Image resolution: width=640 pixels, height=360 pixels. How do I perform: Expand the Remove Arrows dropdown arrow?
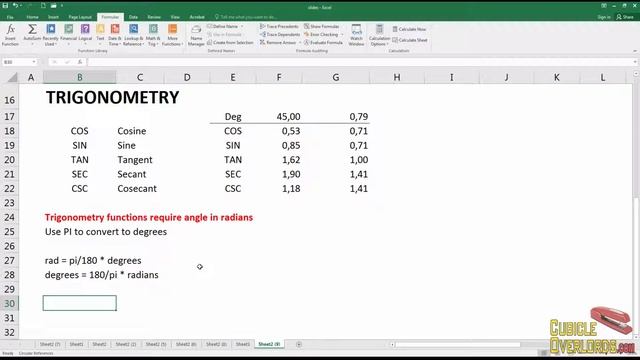click(300, 42)
